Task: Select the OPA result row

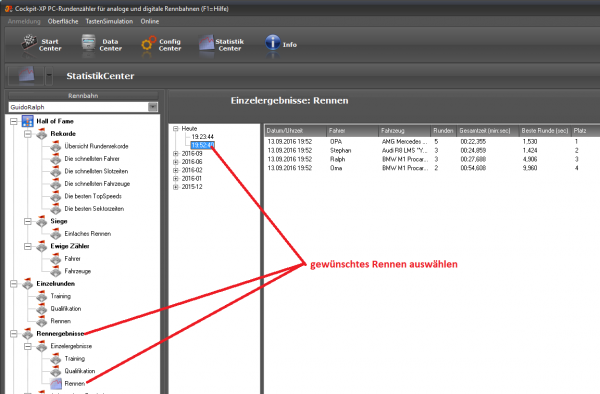Action: click(x=432, y=142)
